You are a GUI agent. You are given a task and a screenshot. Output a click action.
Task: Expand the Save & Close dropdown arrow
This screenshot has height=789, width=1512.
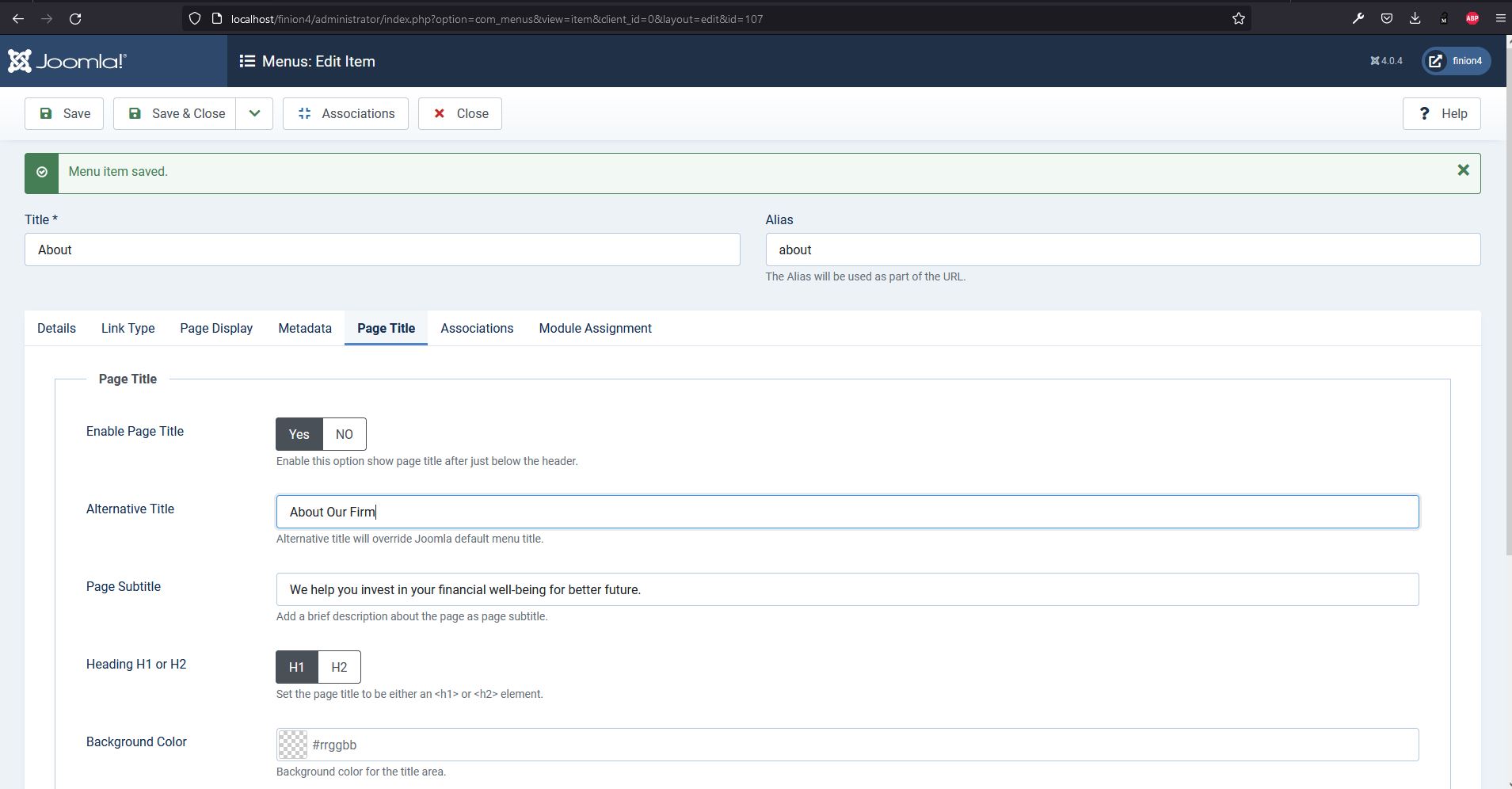tap(254, 113)
